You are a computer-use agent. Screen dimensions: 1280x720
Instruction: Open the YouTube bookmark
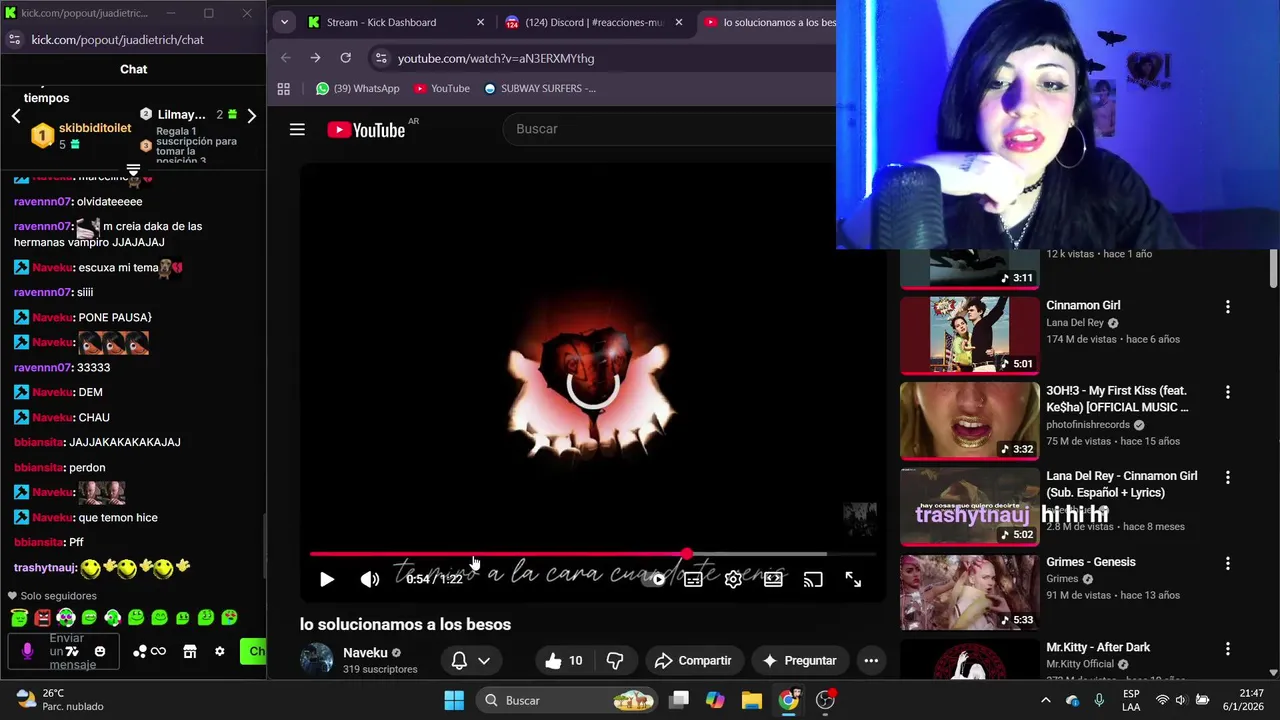click(x=441, y=88)
